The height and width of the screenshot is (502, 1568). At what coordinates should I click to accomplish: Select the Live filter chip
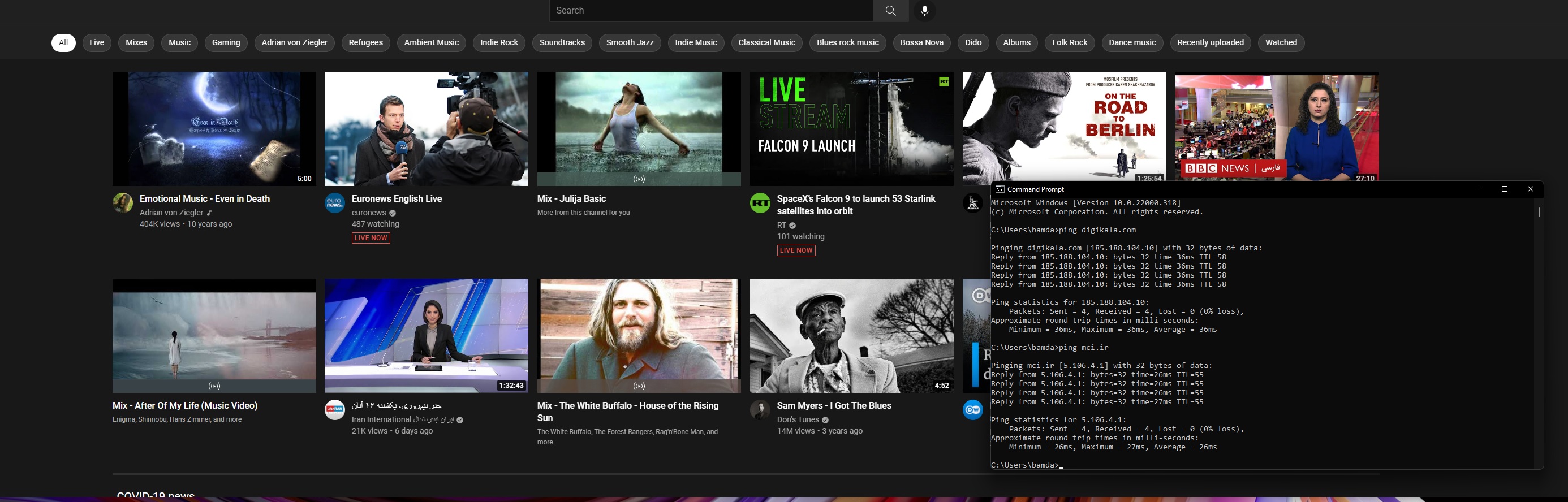point(97,42)
